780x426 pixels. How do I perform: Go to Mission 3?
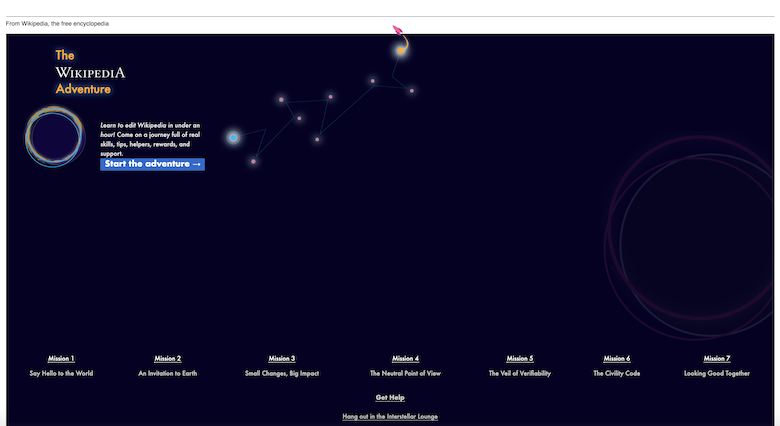pyautogui.click(x=282, y=358)
